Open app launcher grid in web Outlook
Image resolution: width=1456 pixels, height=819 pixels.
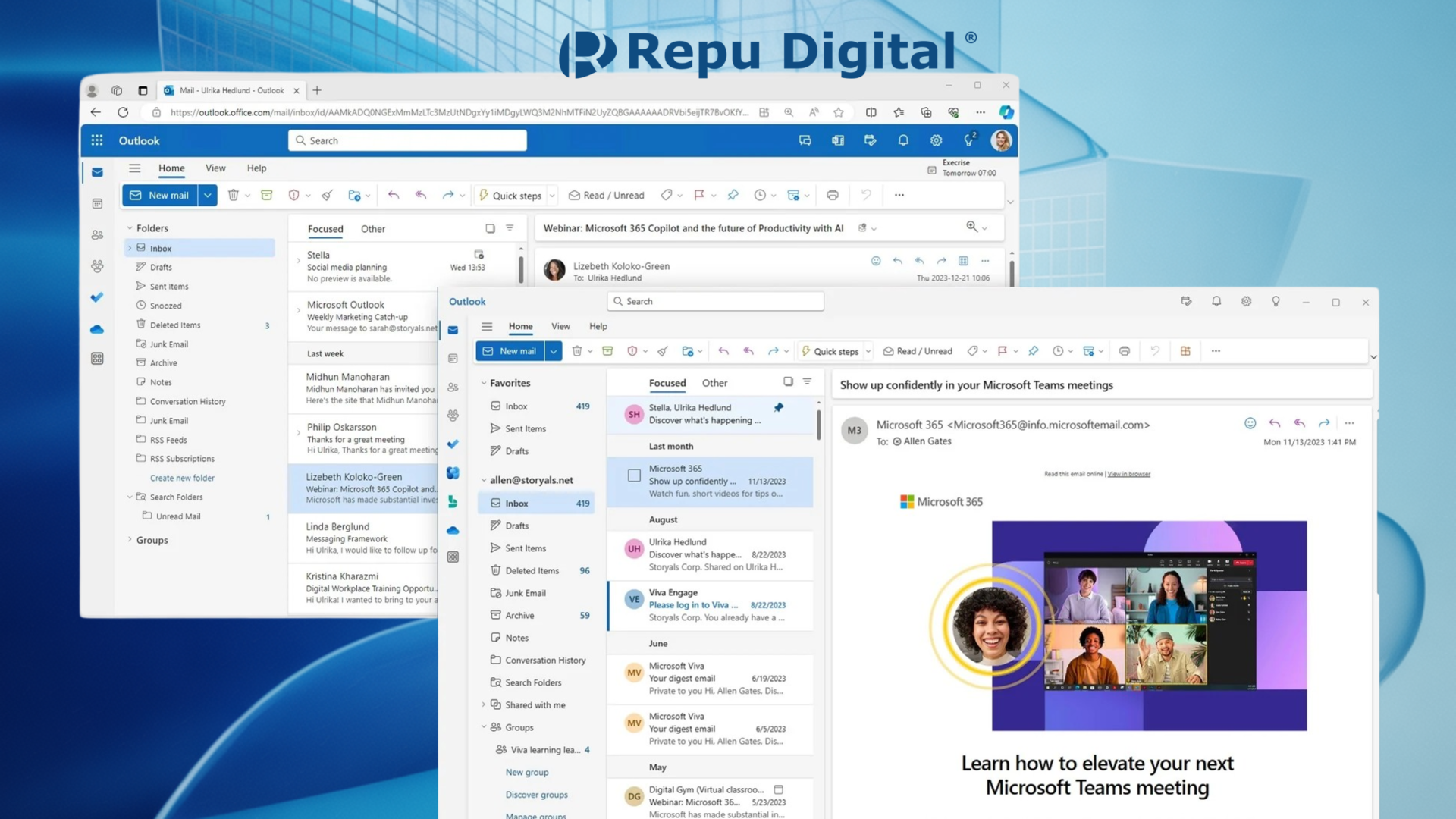[97, 140]
